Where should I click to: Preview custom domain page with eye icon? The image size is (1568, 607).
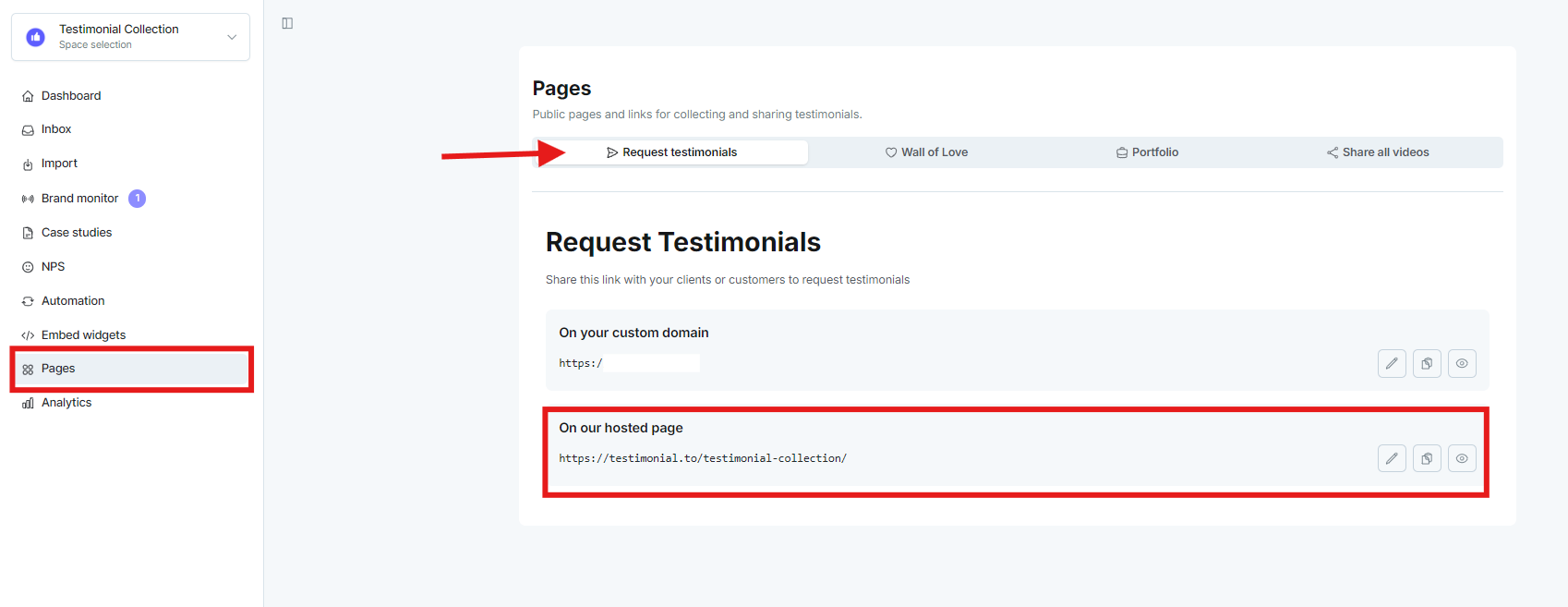1462,363
